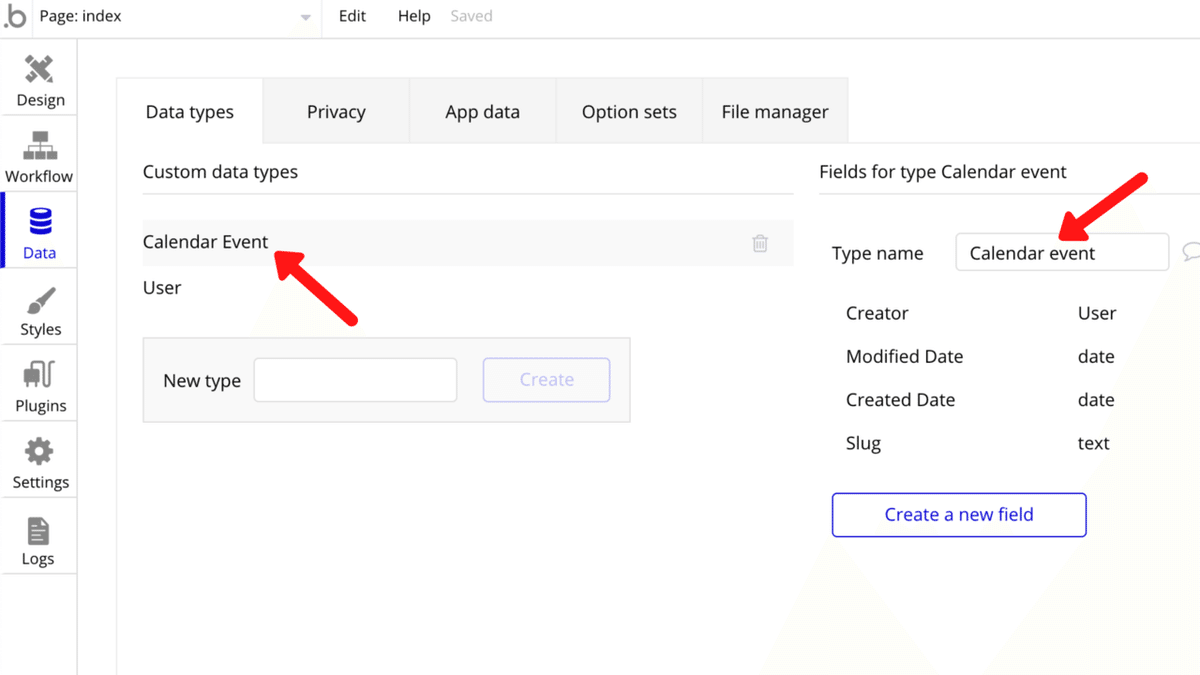Click the Create a new field button

click(x=959, y=515)
